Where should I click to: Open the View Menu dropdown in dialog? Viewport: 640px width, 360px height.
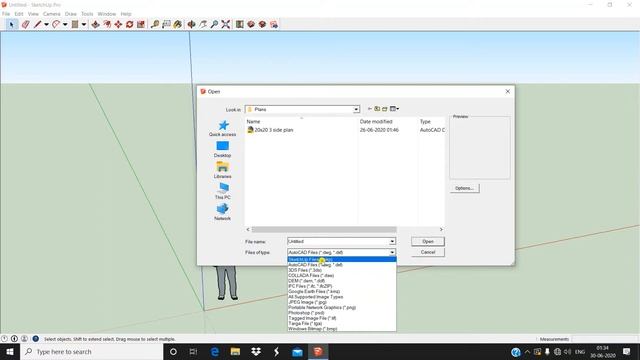click(x=394, y=109)
